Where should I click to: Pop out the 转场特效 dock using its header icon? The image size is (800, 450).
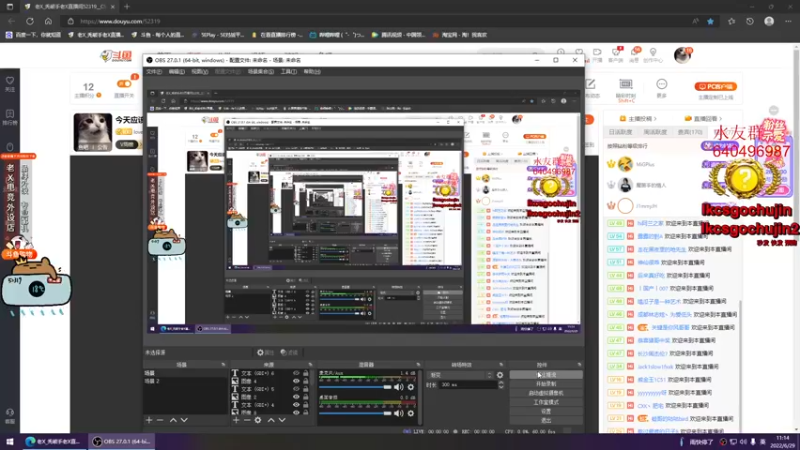click(x=501, y=365)
